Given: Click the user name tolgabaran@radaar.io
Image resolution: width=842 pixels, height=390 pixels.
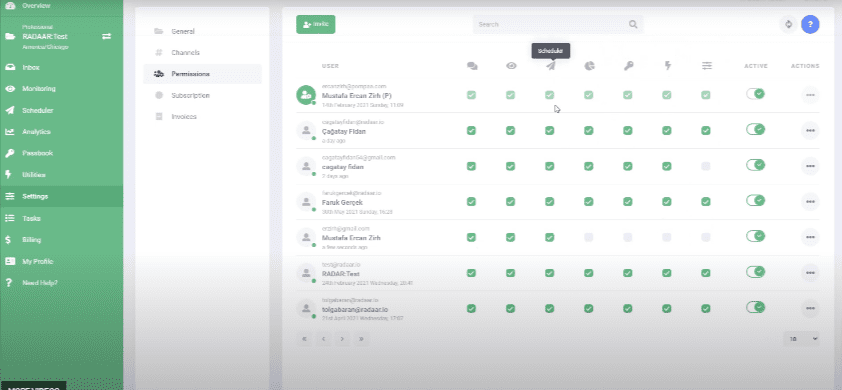Looking at the screenshot, I should pyautogui.click(x=355, y=309).
